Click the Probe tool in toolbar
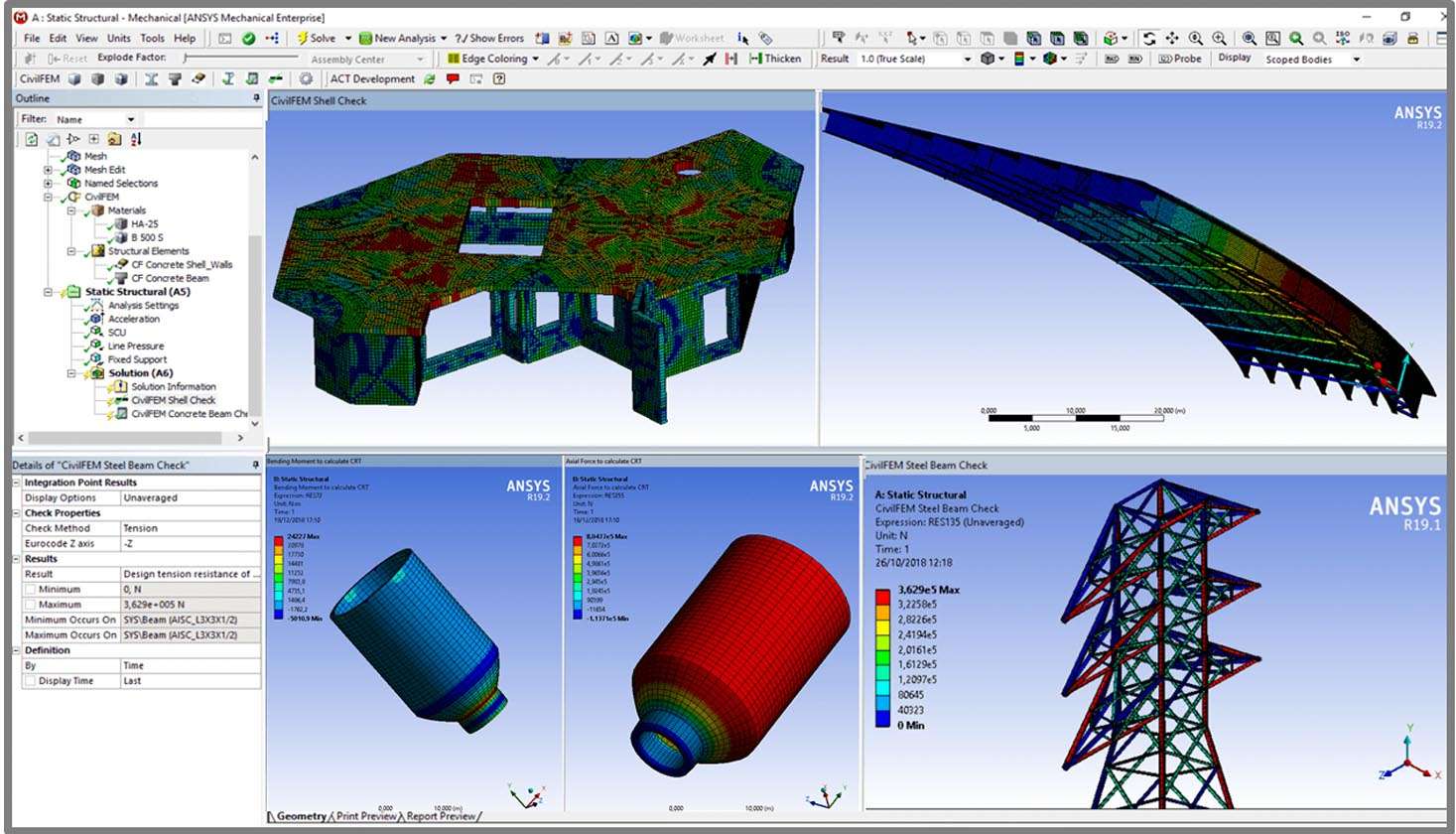1456x834 pixels. (1180, 59)
